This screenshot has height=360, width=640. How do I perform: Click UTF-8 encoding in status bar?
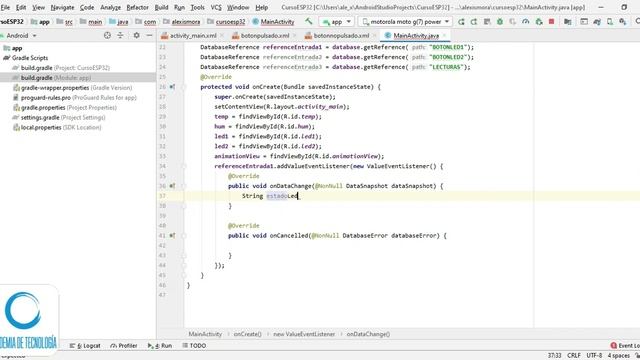click(x=594, y=356)
